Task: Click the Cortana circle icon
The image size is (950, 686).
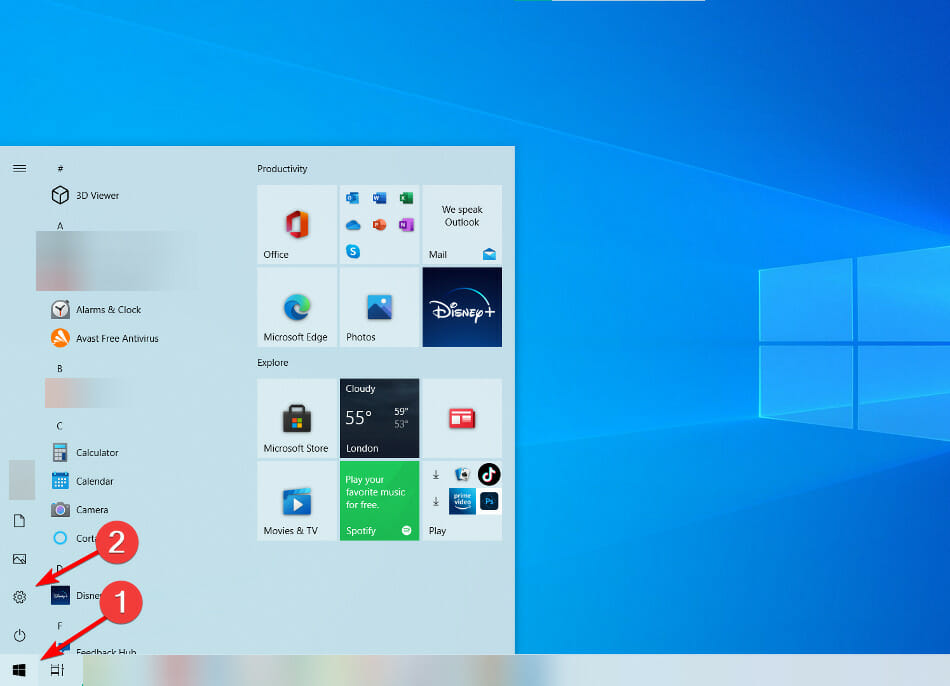Action: click(x=60, y=538)
